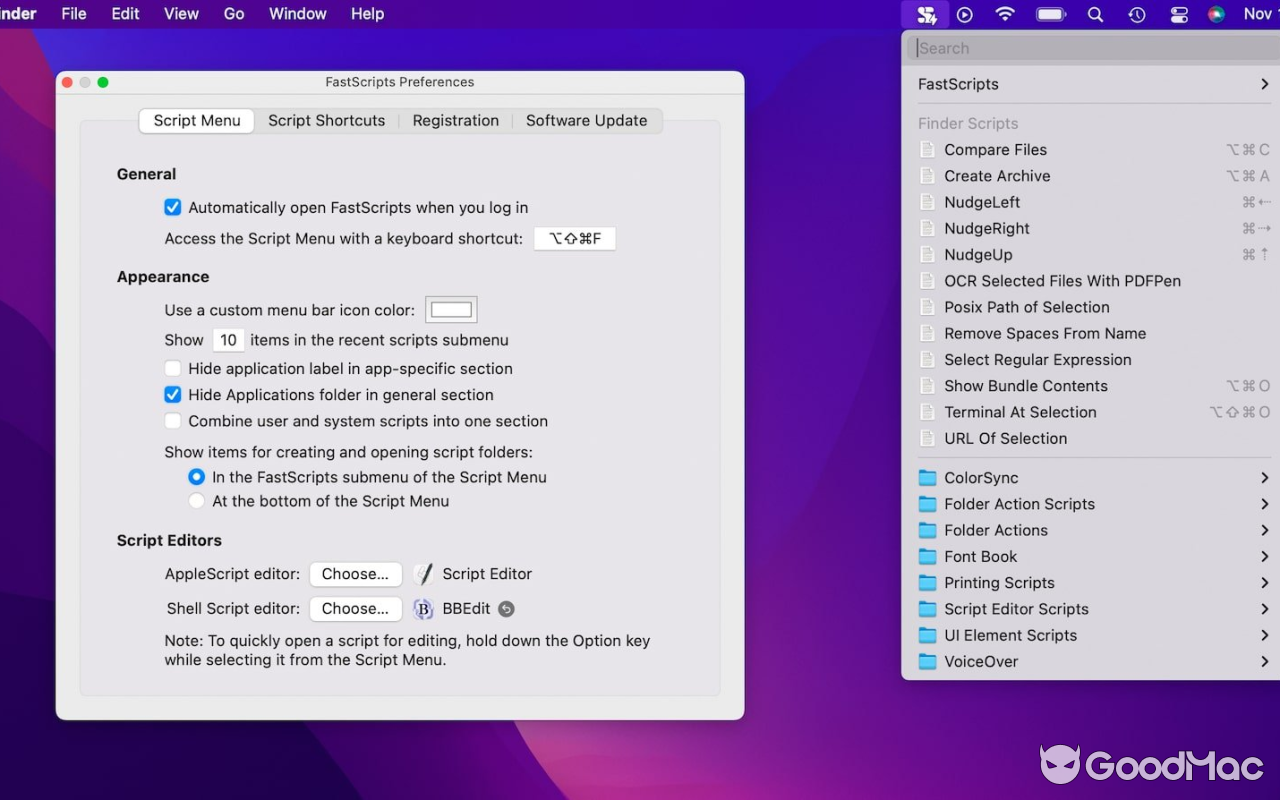The height and width of the screenshot is (800, 1280).
Task: Expand the FastScripts submenu
Action: pyautogui.click(x=1092, y=84)
